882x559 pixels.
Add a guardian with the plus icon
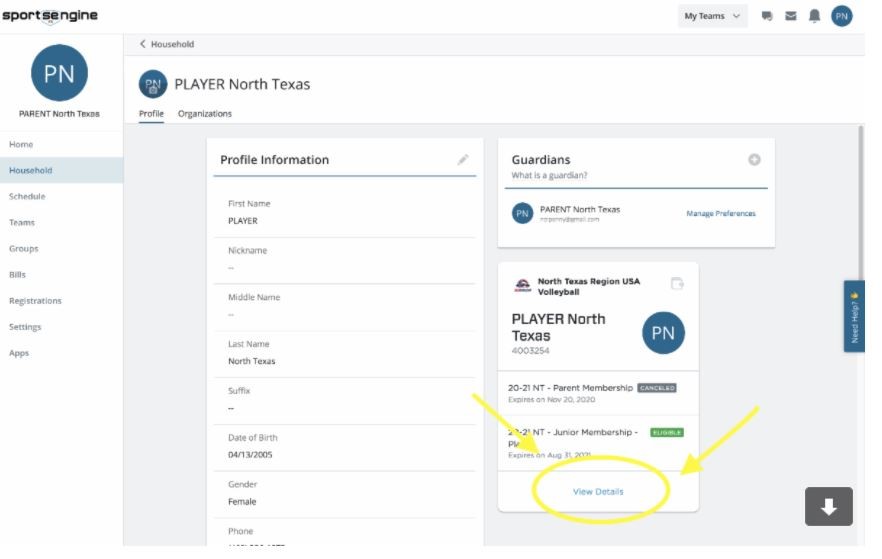coord(754,160)
